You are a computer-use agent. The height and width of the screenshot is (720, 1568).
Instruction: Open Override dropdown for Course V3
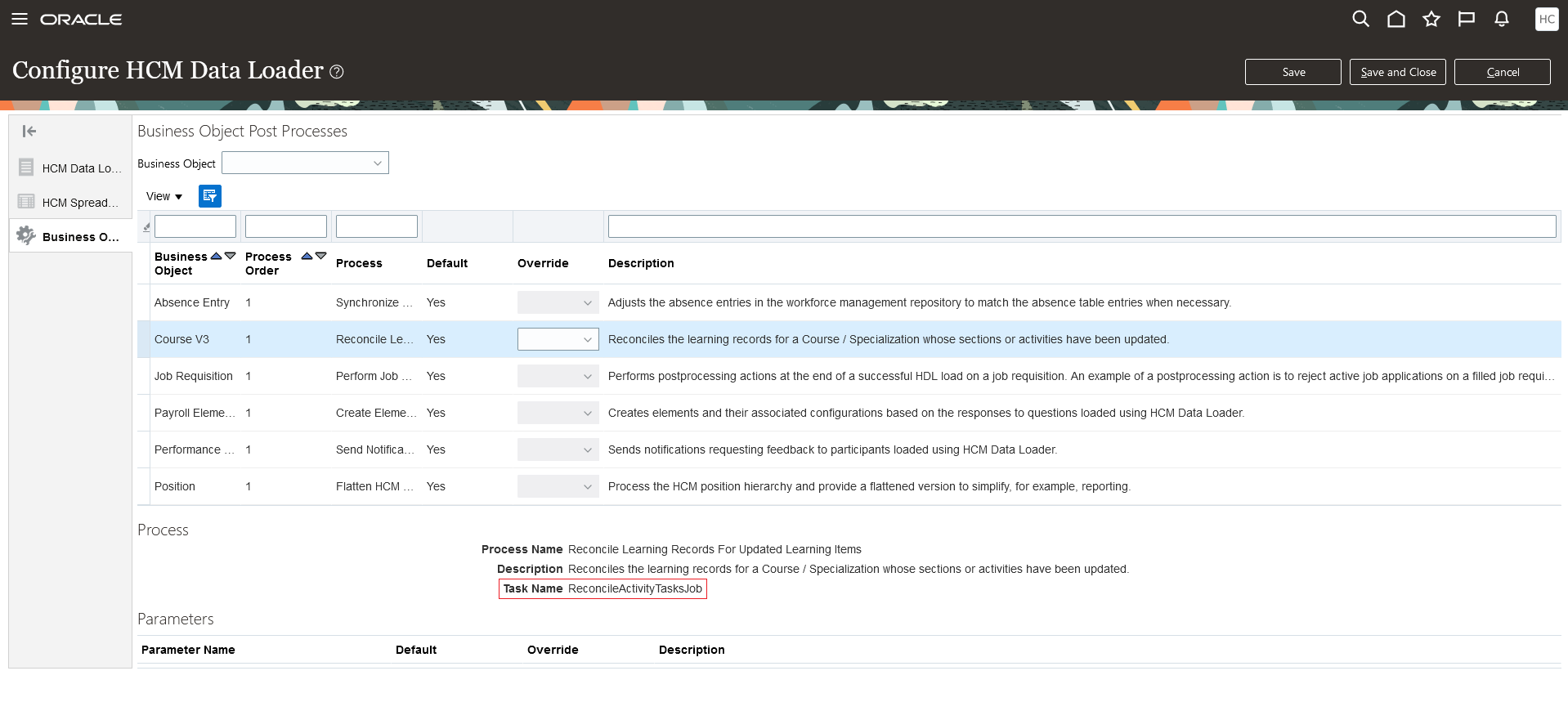(x=558, y=339)
